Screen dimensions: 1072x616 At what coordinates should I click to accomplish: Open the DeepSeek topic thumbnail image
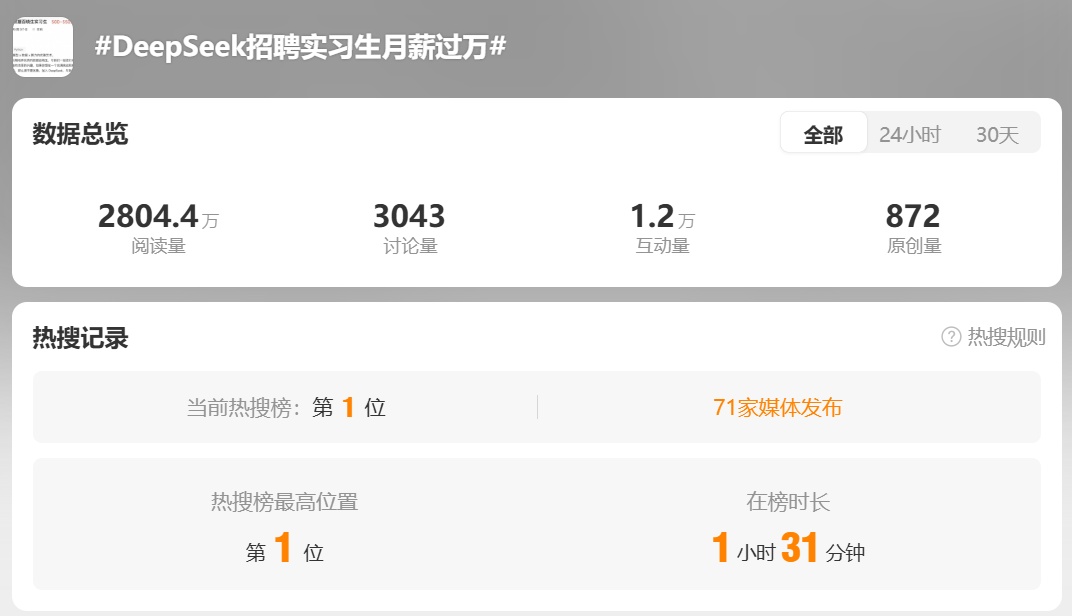coord(42,47)
